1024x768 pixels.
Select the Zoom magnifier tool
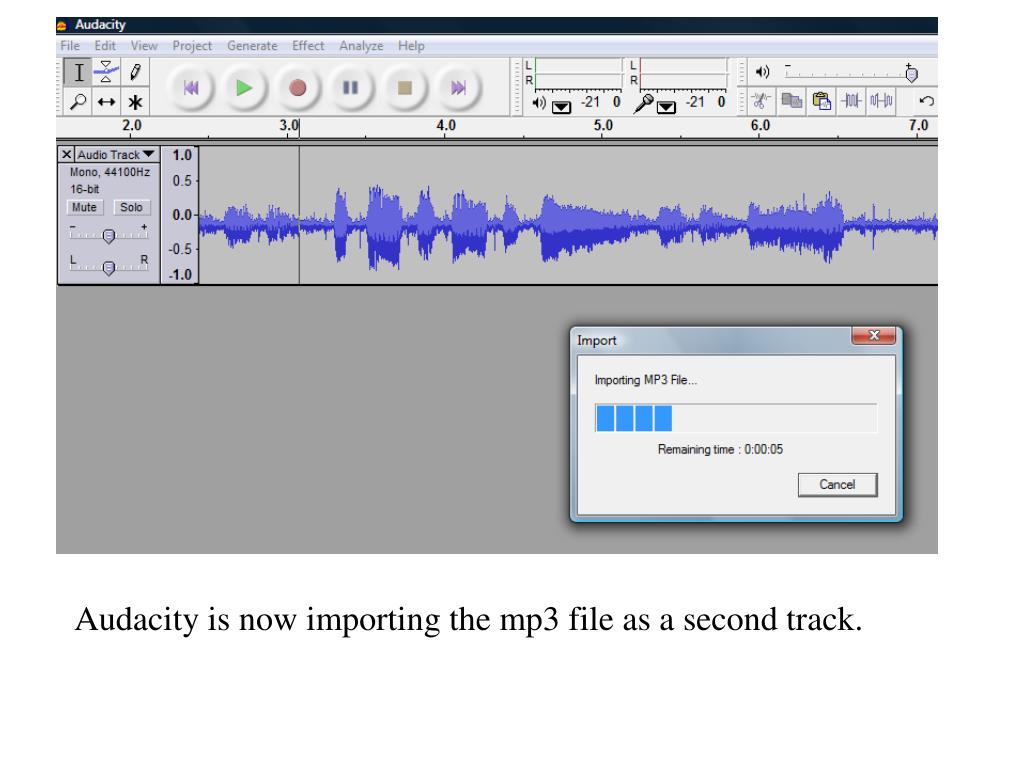point(78,101)
